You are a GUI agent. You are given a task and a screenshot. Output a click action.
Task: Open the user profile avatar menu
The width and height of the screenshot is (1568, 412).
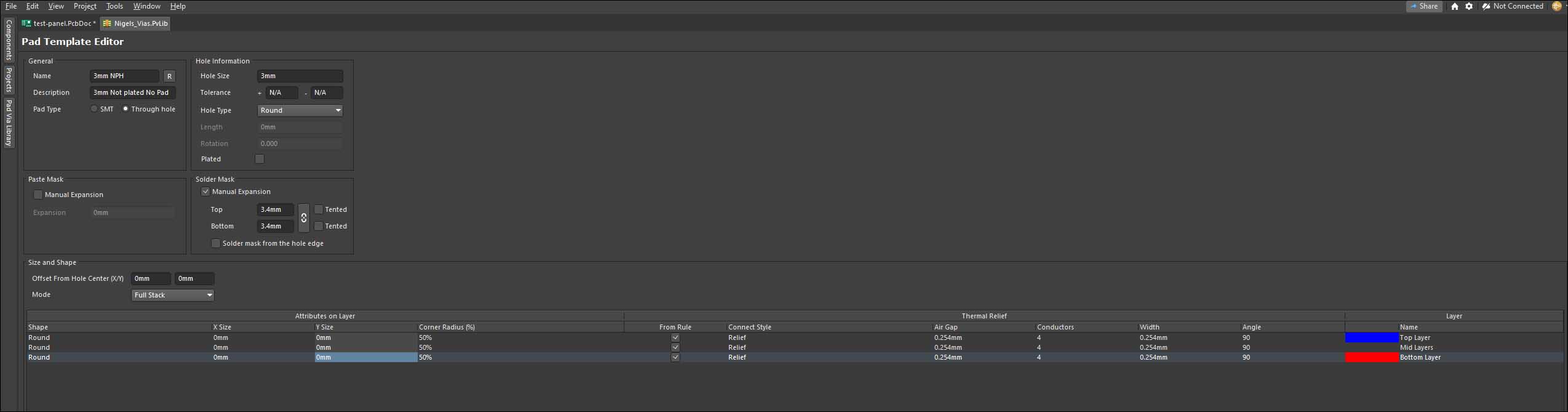pyautogui.click(x=1556, y=6)
